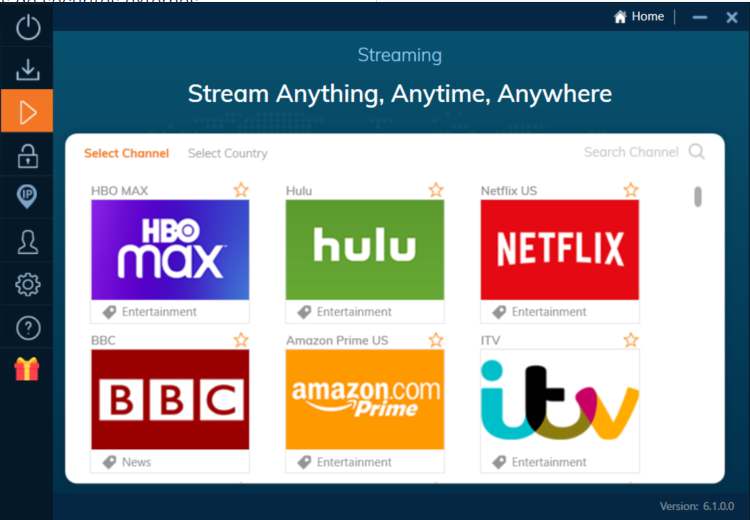Switch to Select Channel tab
Screen dimensions: 750x520
126,153
